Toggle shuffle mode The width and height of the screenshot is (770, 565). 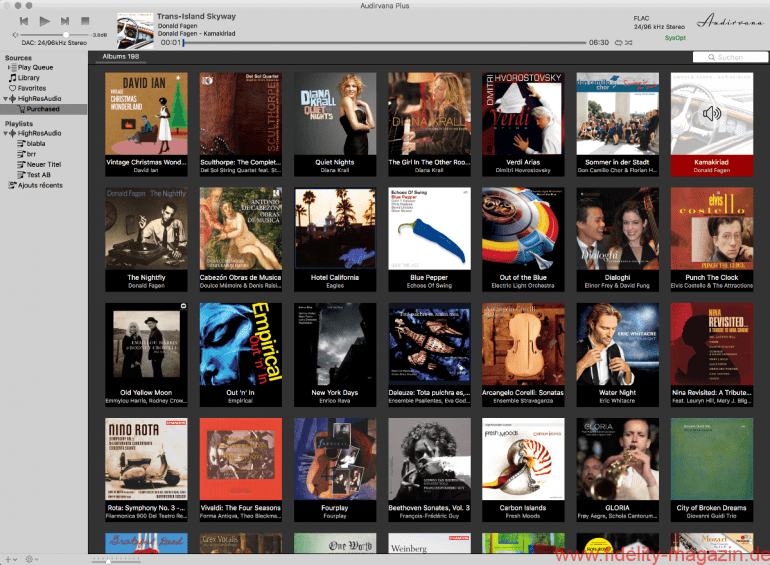click(630, 43)
